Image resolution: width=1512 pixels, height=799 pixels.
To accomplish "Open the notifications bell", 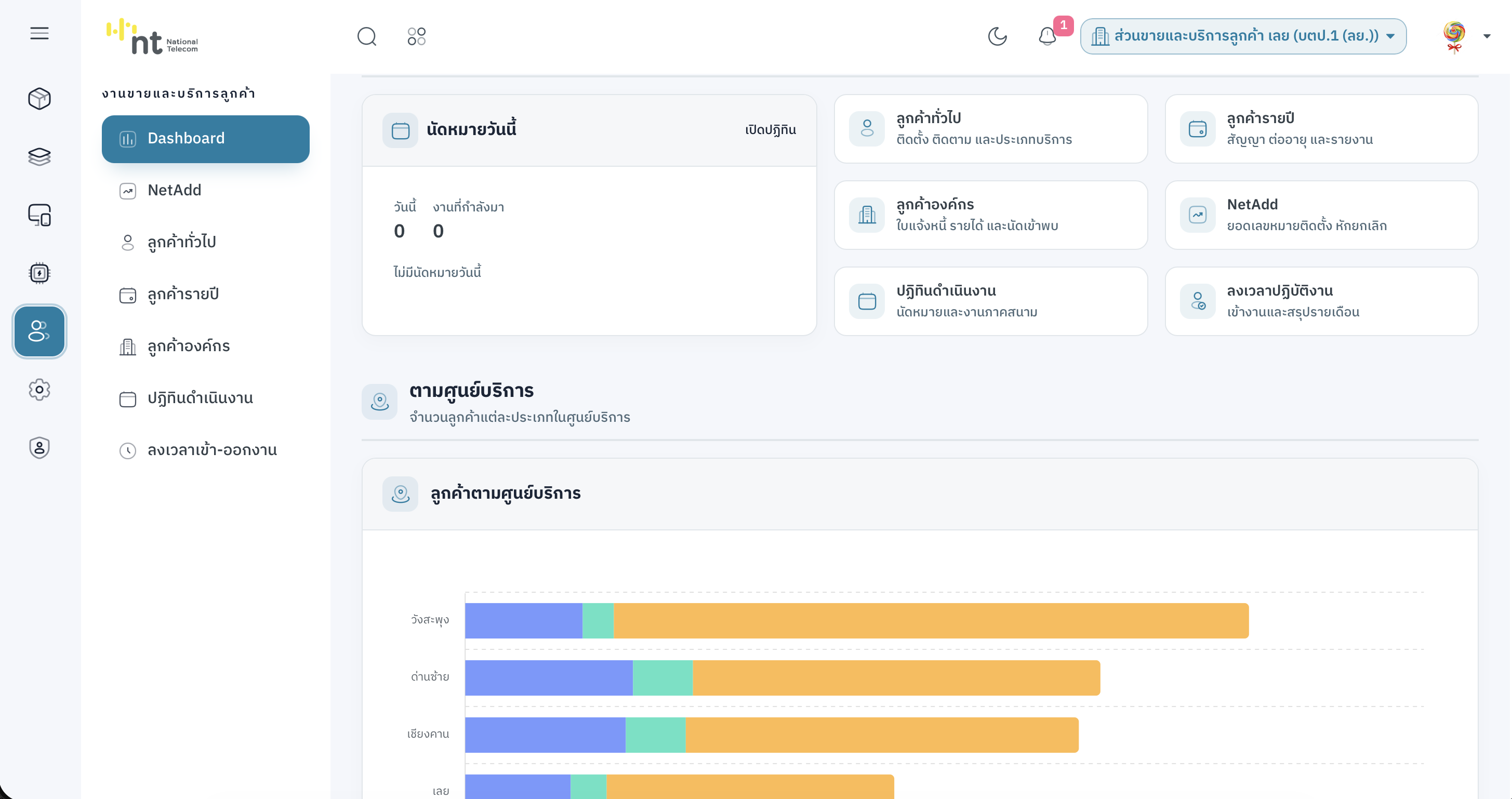I will pyautogui.click(x=1047, y=36).
